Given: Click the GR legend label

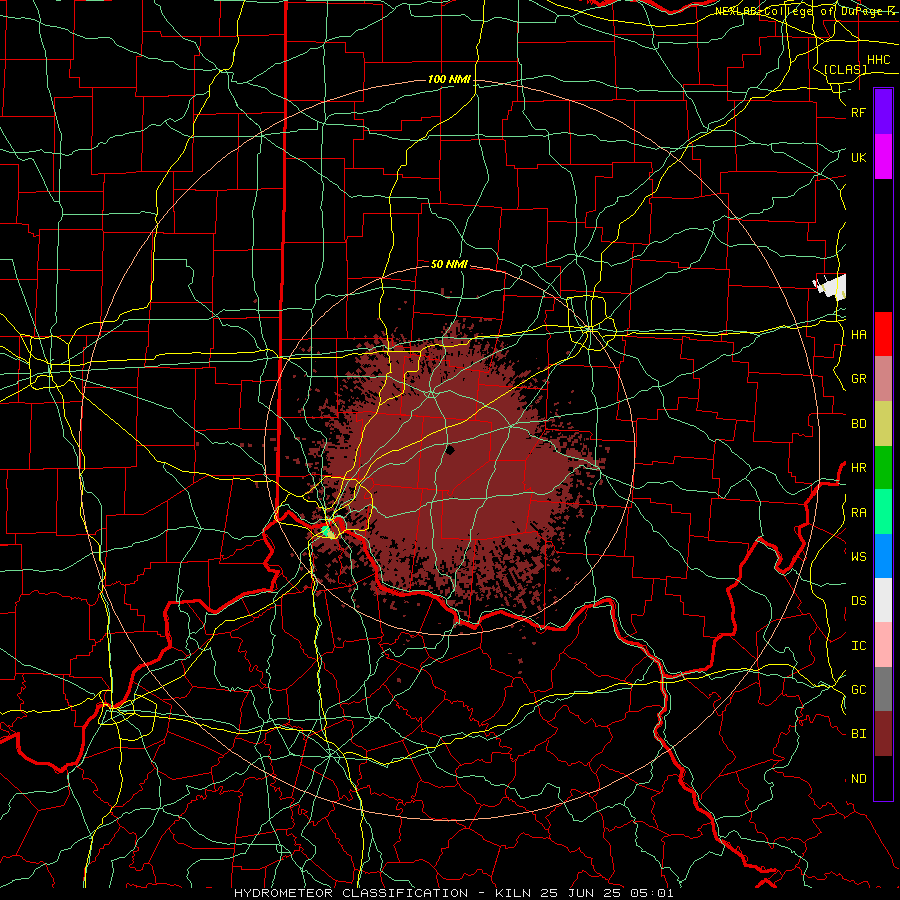Looking at the screenshot, I should tap(859, 379).
